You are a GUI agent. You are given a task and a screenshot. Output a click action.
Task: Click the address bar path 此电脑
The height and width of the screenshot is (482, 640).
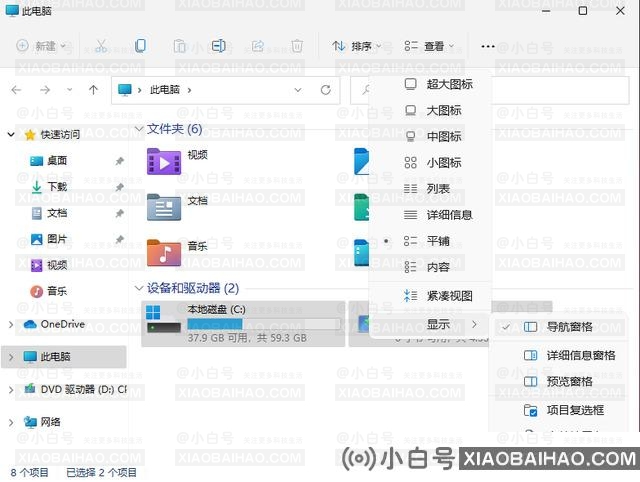pos(164,90)
